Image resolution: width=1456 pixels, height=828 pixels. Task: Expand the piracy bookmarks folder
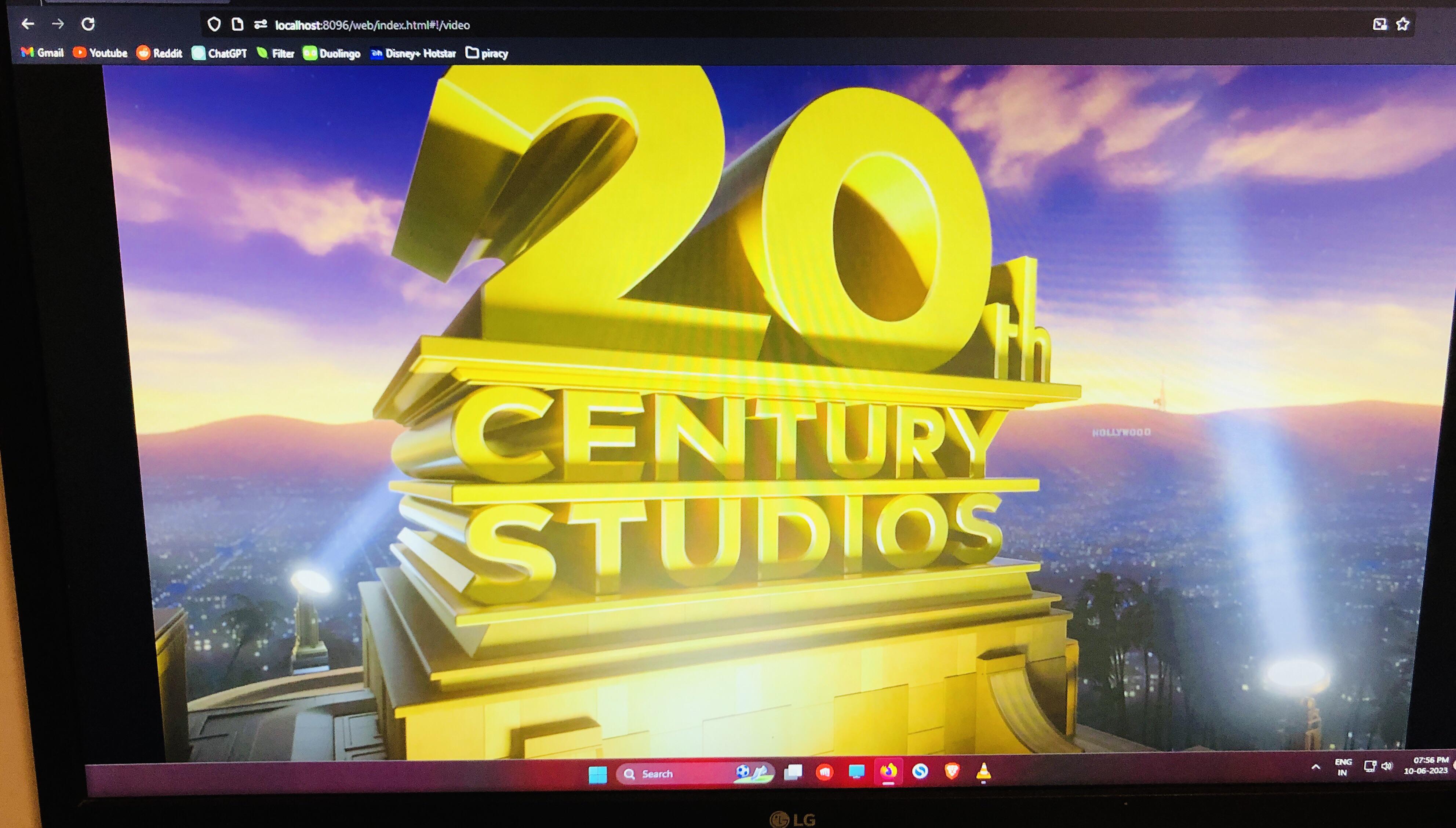(487, 54)
